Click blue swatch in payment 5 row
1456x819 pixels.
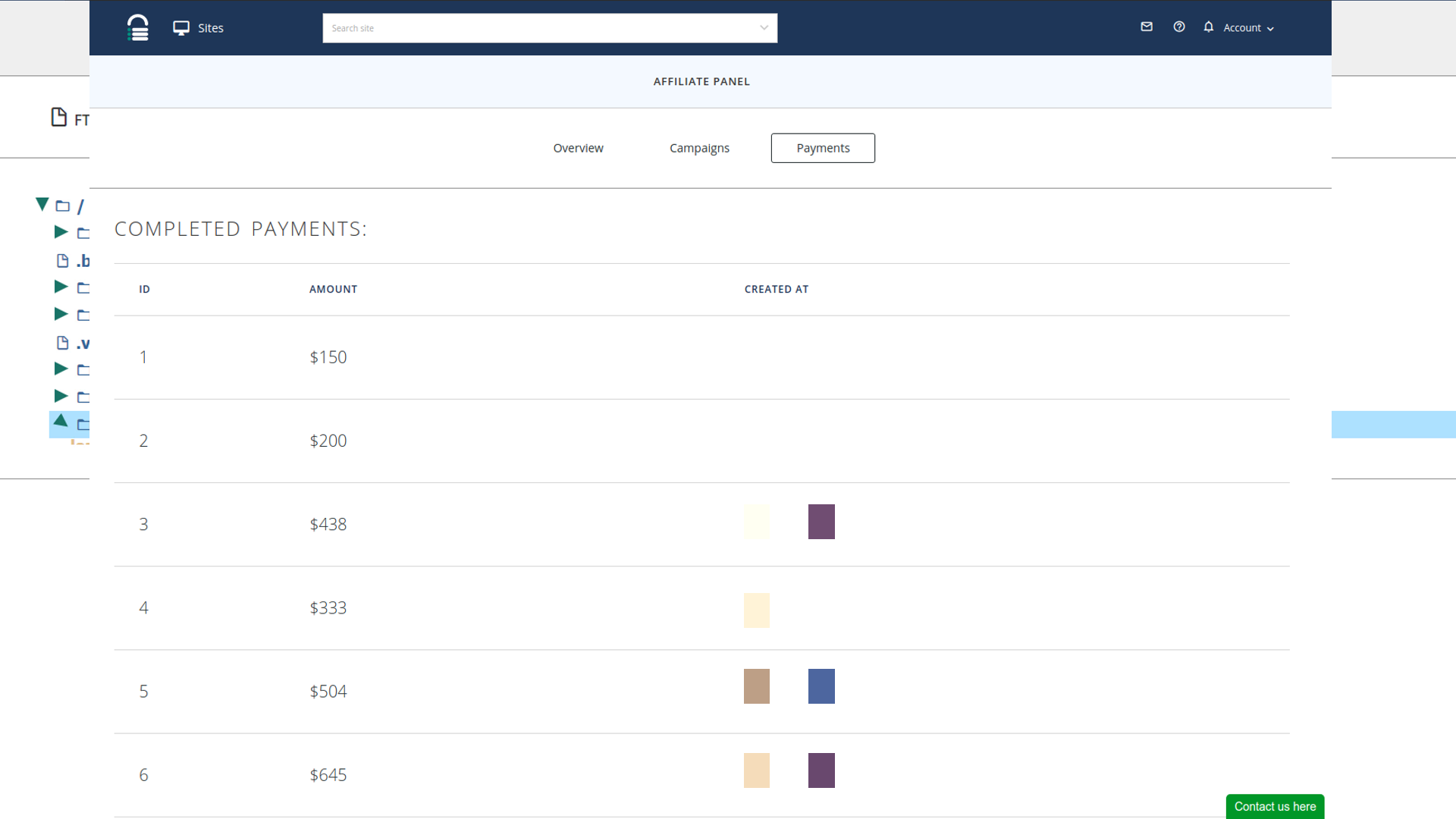[821, 686]
